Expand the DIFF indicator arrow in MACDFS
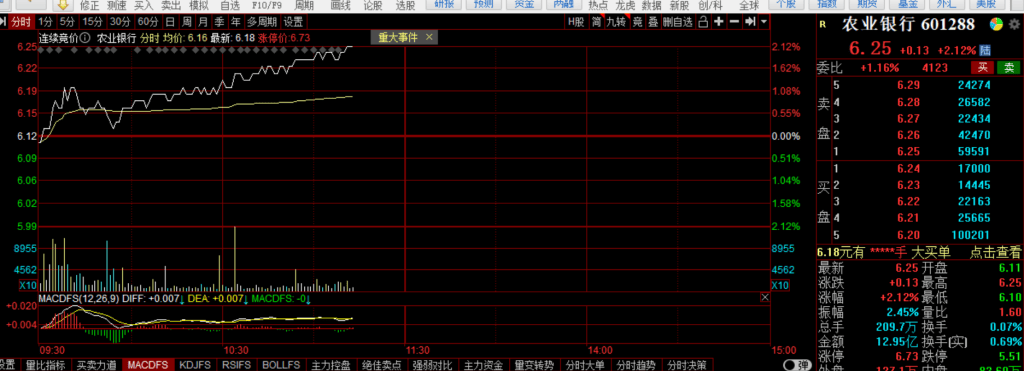Viewport: 1024px width, 371px height. click(182, 299)
